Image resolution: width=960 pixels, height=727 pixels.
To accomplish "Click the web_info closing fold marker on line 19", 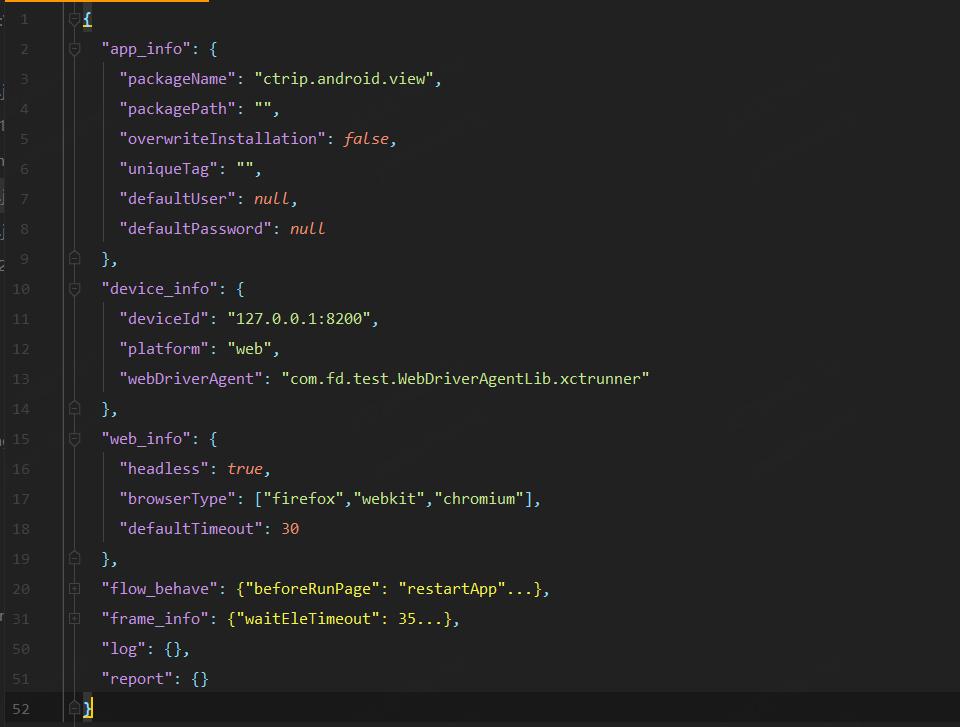I will (x=74, y=559).
